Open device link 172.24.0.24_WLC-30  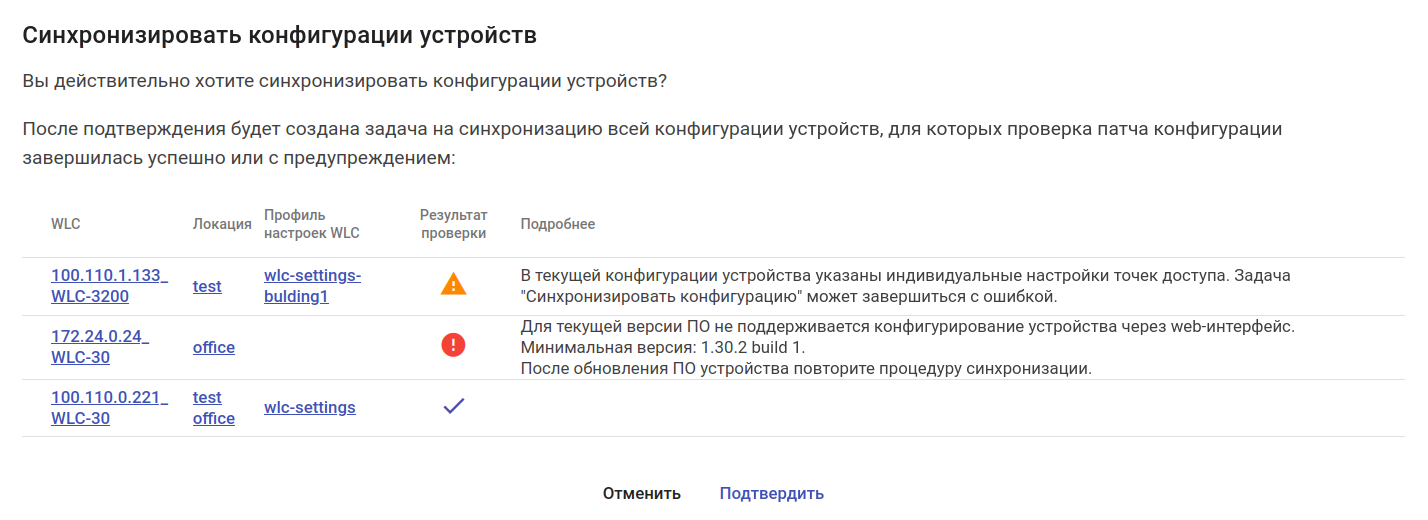click(99, 347)
